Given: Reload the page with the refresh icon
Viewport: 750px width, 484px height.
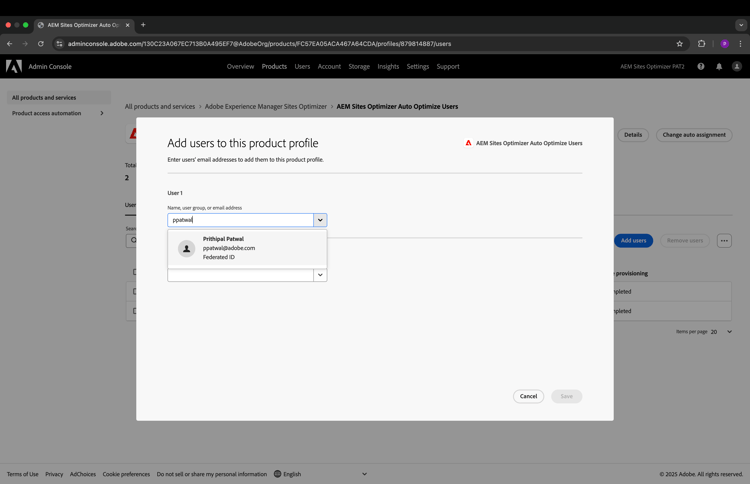Looking at the screenshot, I should 41,44.
